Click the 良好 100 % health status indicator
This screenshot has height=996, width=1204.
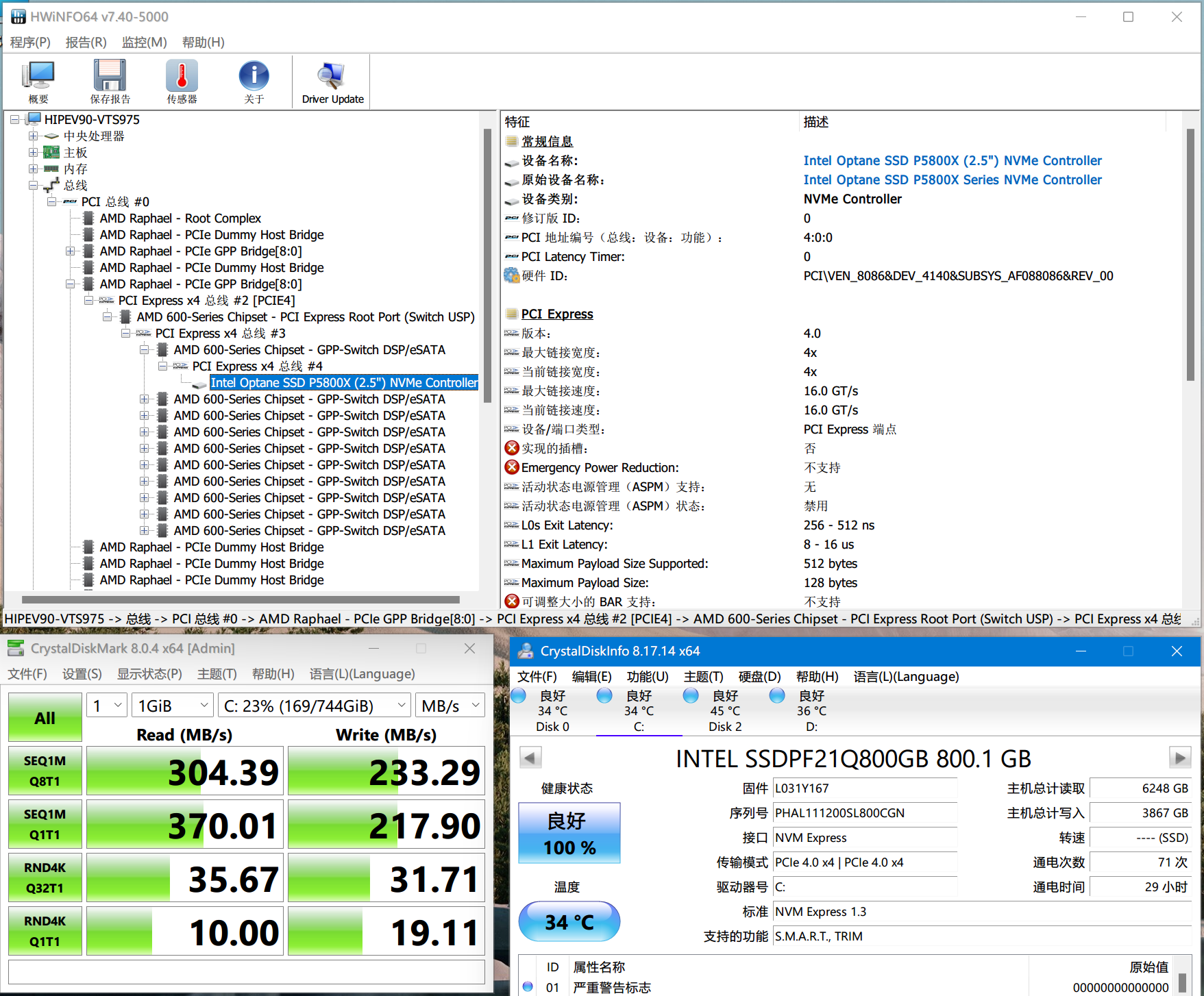pyautogui.click(x=569, y=834)
